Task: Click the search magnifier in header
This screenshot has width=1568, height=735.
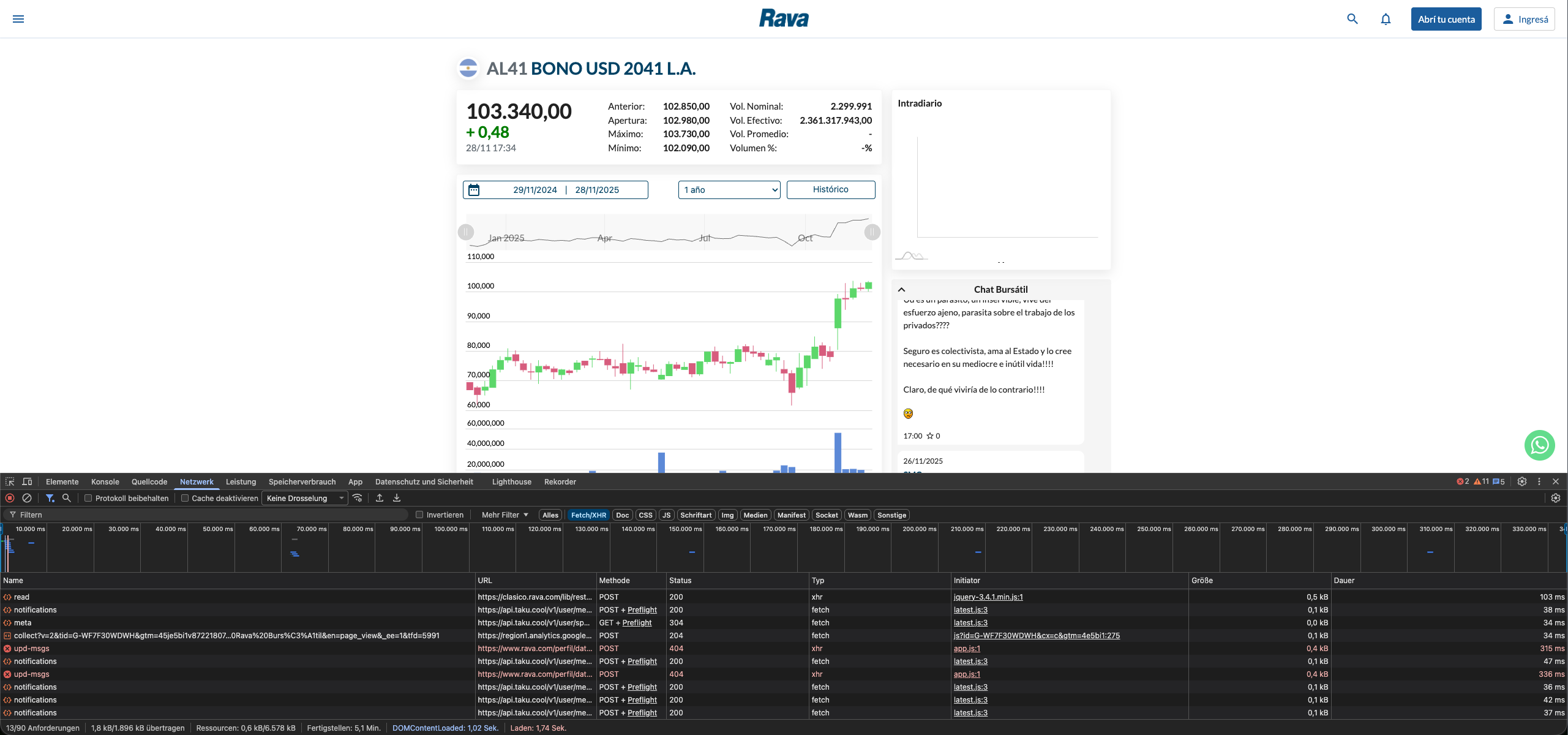Action: (1352, 19)
